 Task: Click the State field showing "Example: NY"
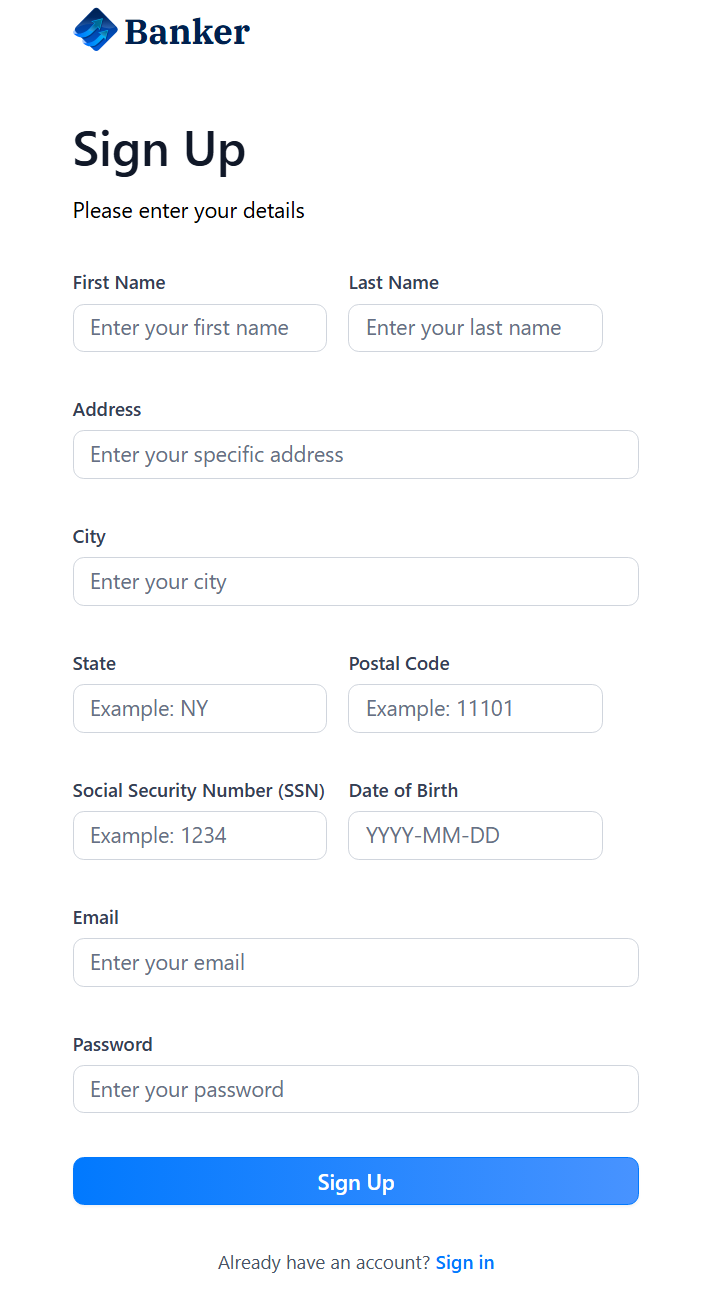200,709
